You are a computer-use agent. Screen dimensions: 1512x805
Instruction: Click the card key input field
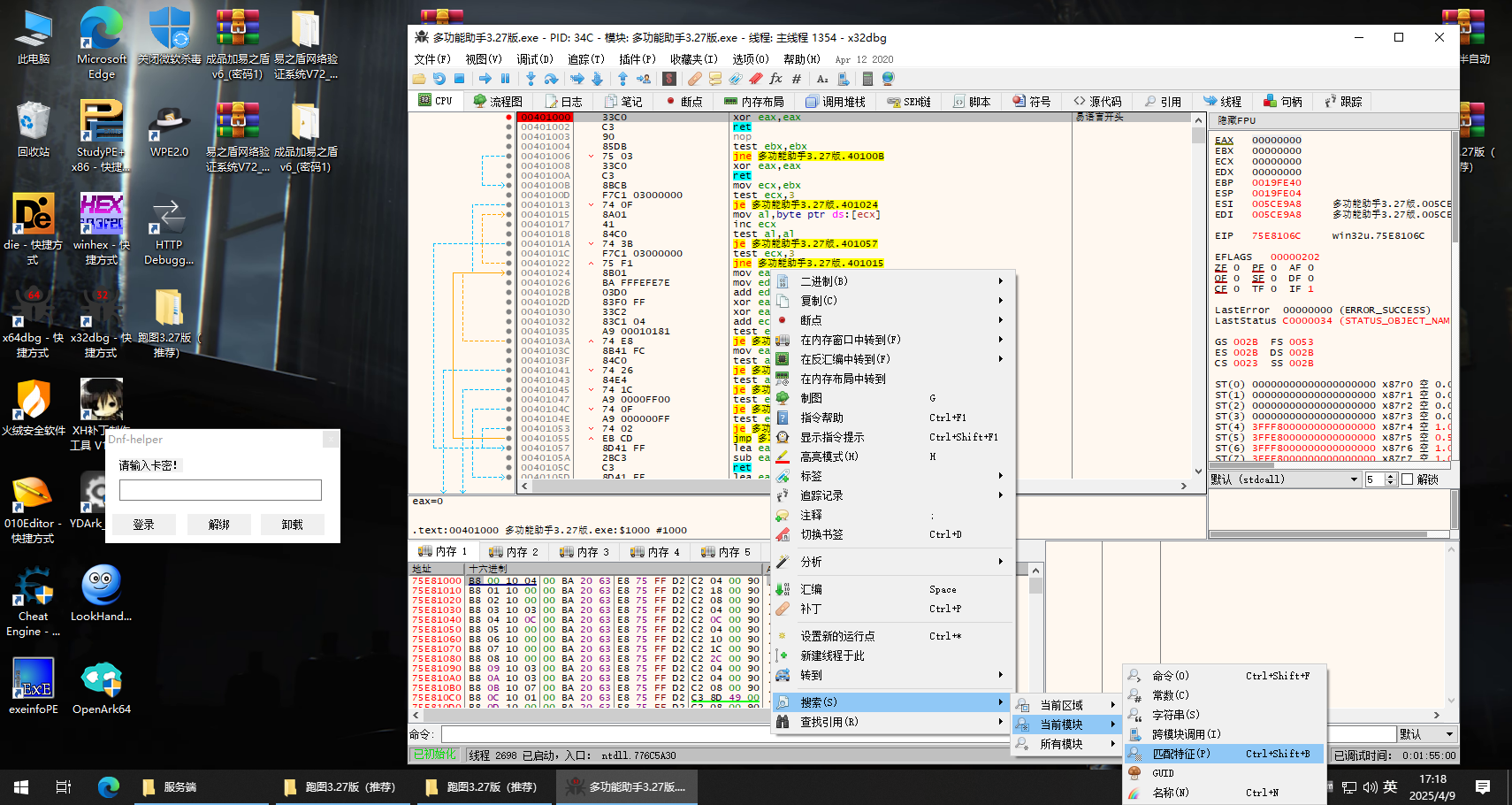[x=220, y=490]
